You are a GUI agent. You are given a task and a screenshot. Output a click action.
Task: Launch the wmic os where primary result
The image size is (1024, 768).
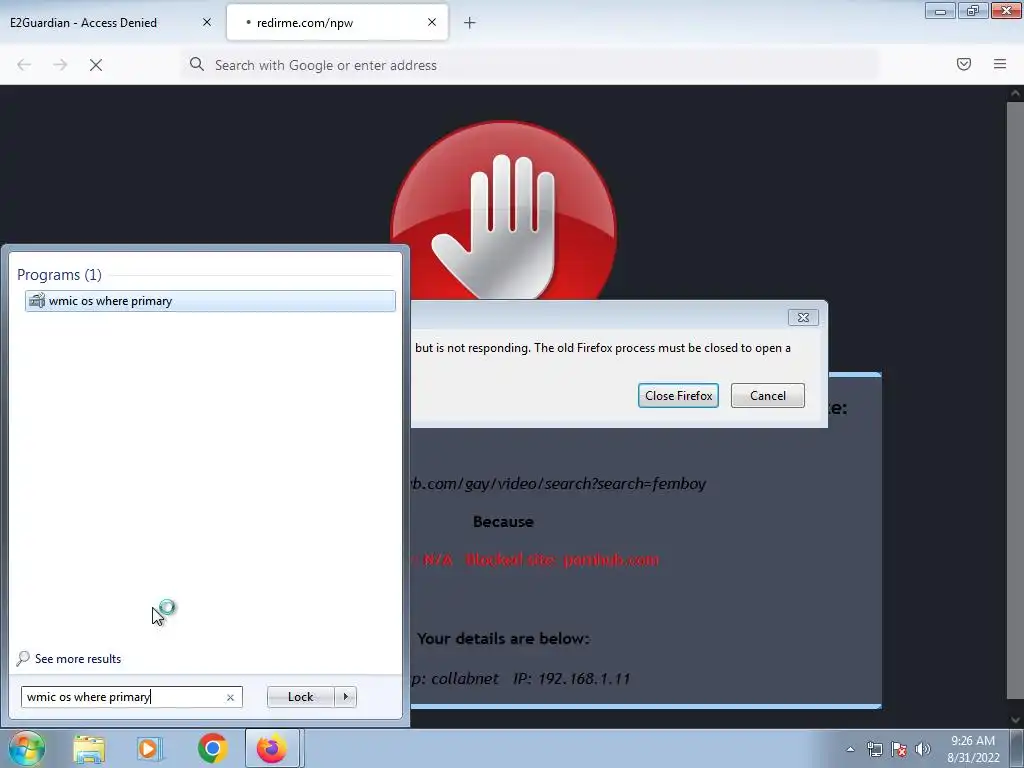click(210, 301)
